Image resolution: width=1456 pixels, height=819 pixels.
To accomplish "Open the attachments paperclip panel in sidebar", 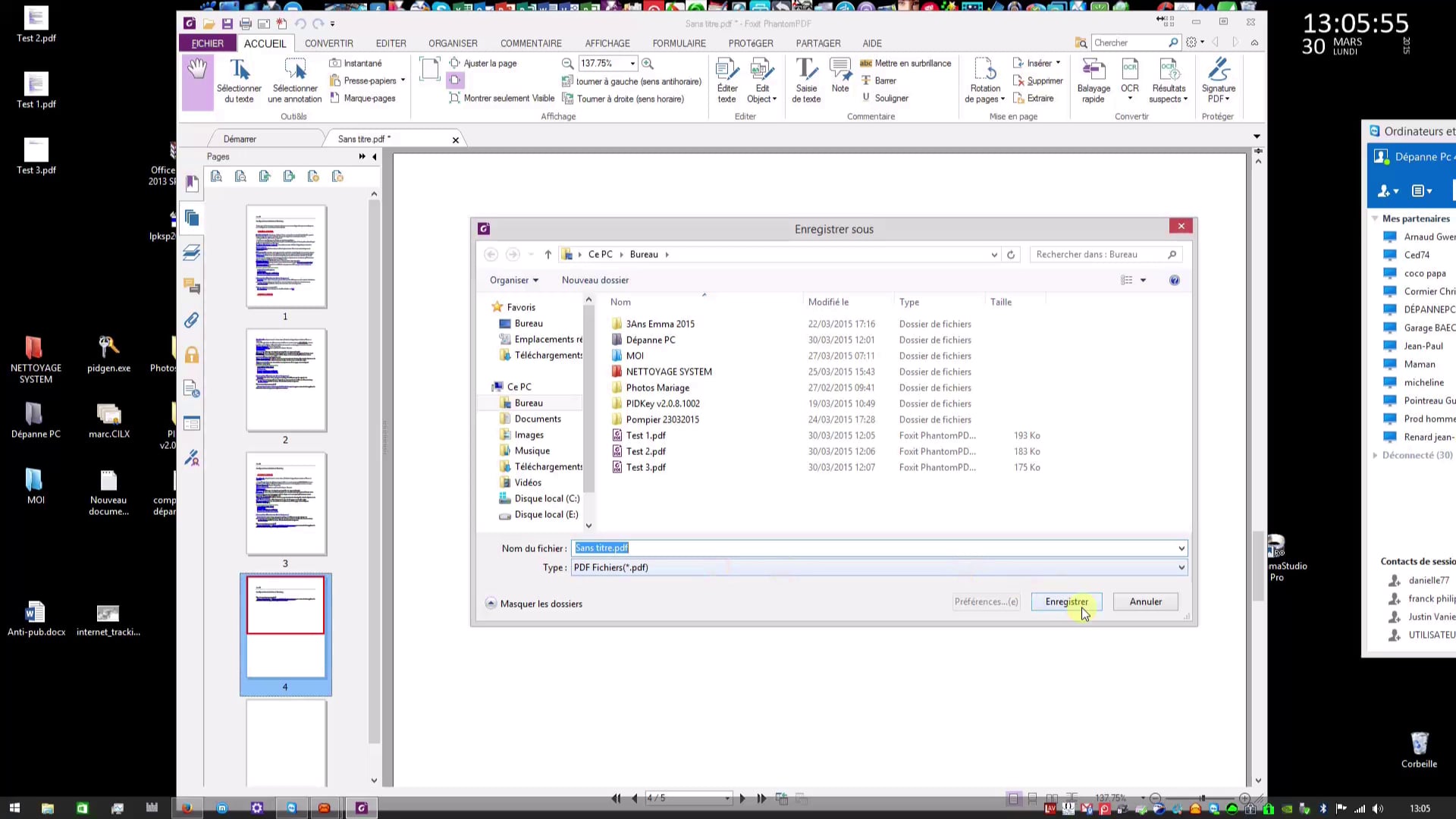I will [191, 320].
